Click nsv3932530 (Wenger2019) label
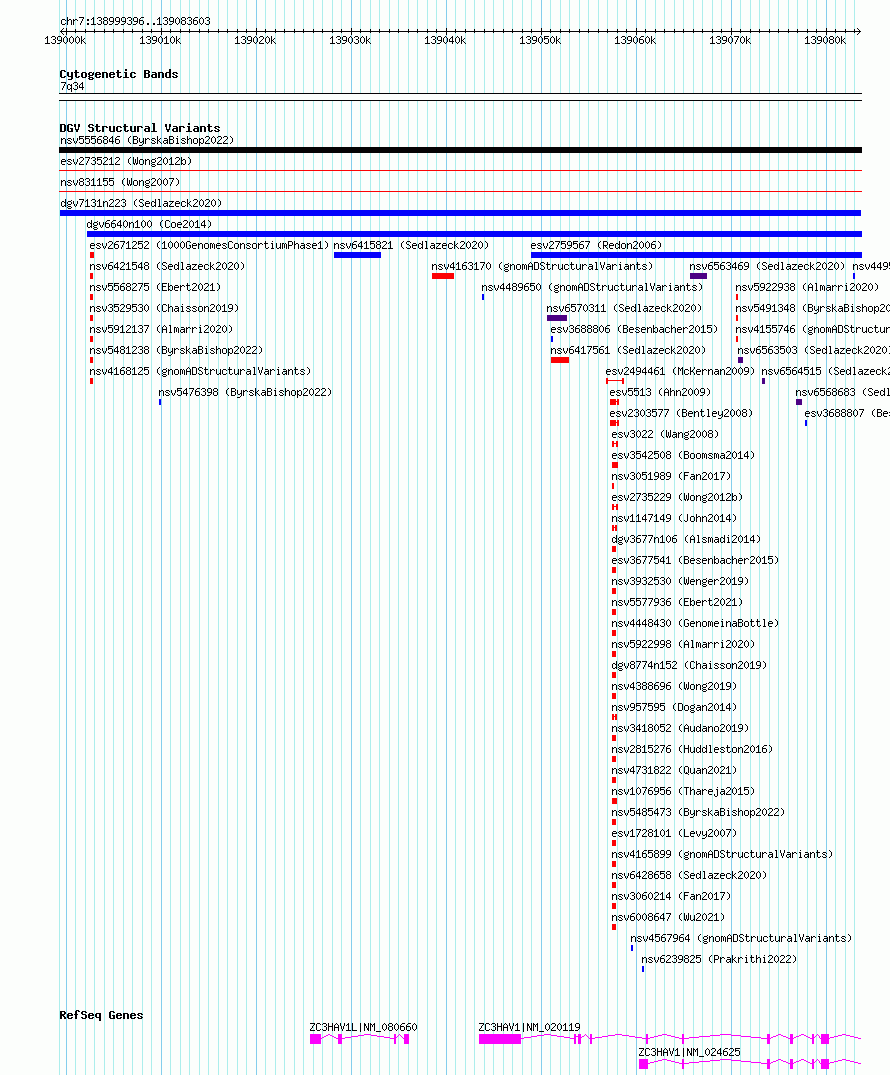Viewport: 890px width, 1075px height. click(680, 581)
